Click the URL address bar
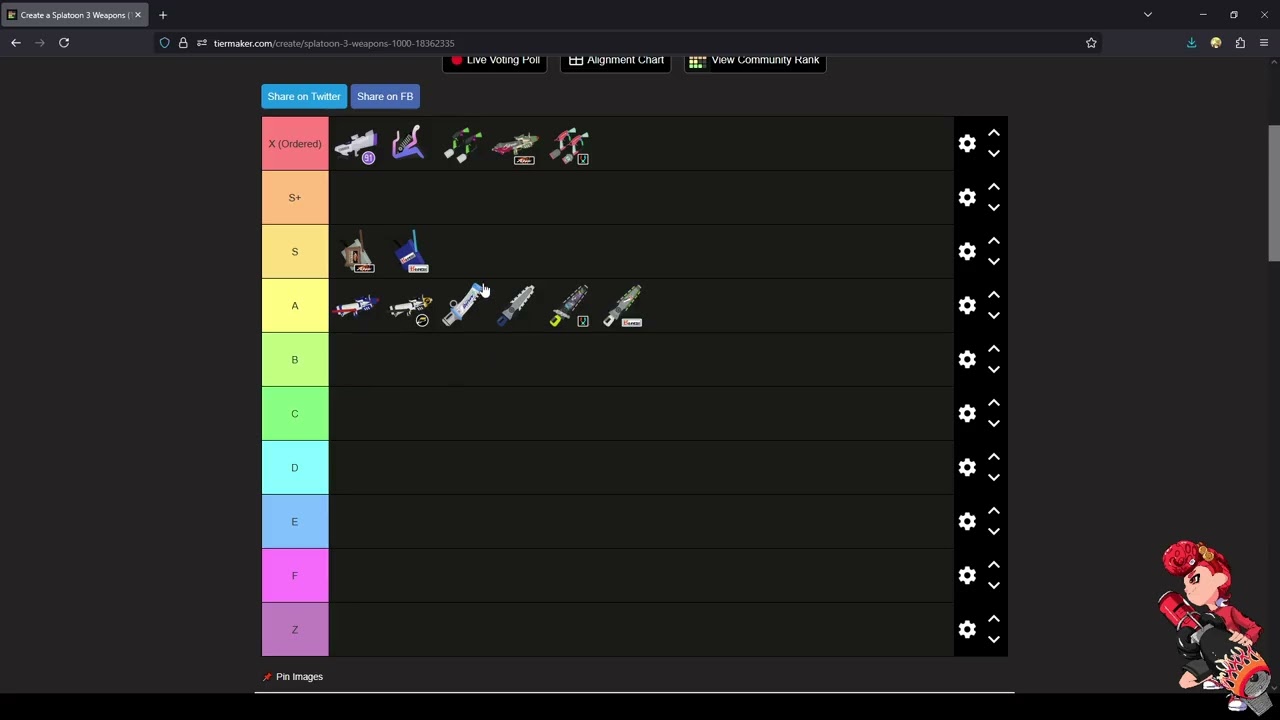Viewport: 1280px width, 720px height. 630,43
